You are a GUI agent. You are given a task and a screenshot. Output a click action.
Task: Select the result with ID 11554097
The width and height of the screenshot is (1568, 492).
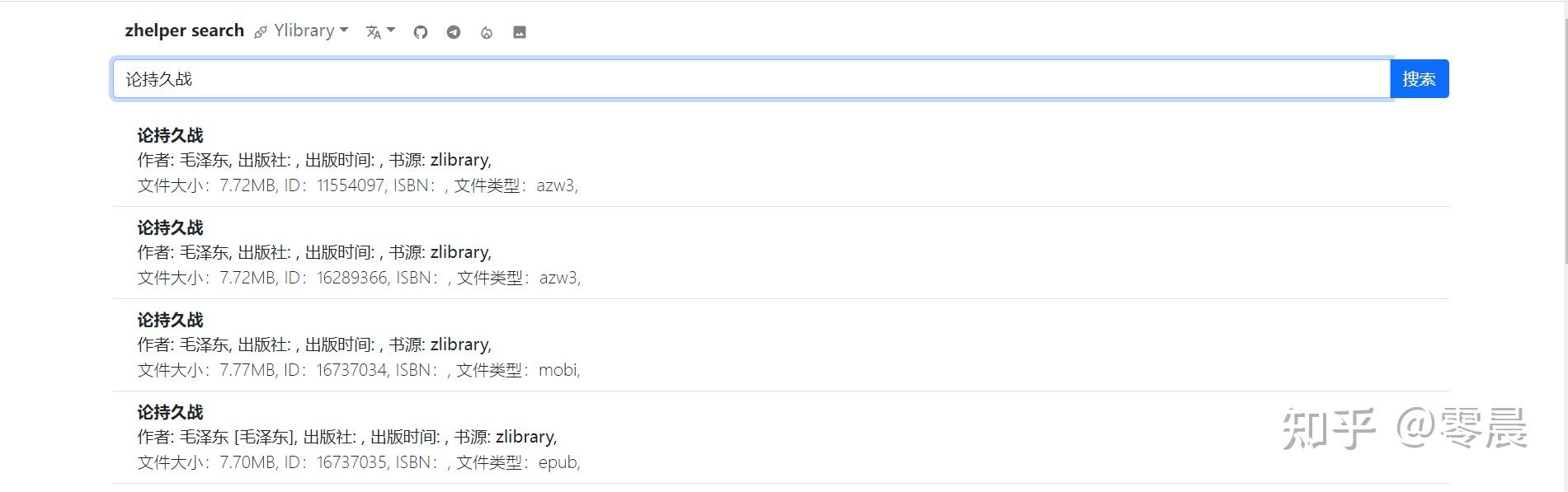(351, 185)
